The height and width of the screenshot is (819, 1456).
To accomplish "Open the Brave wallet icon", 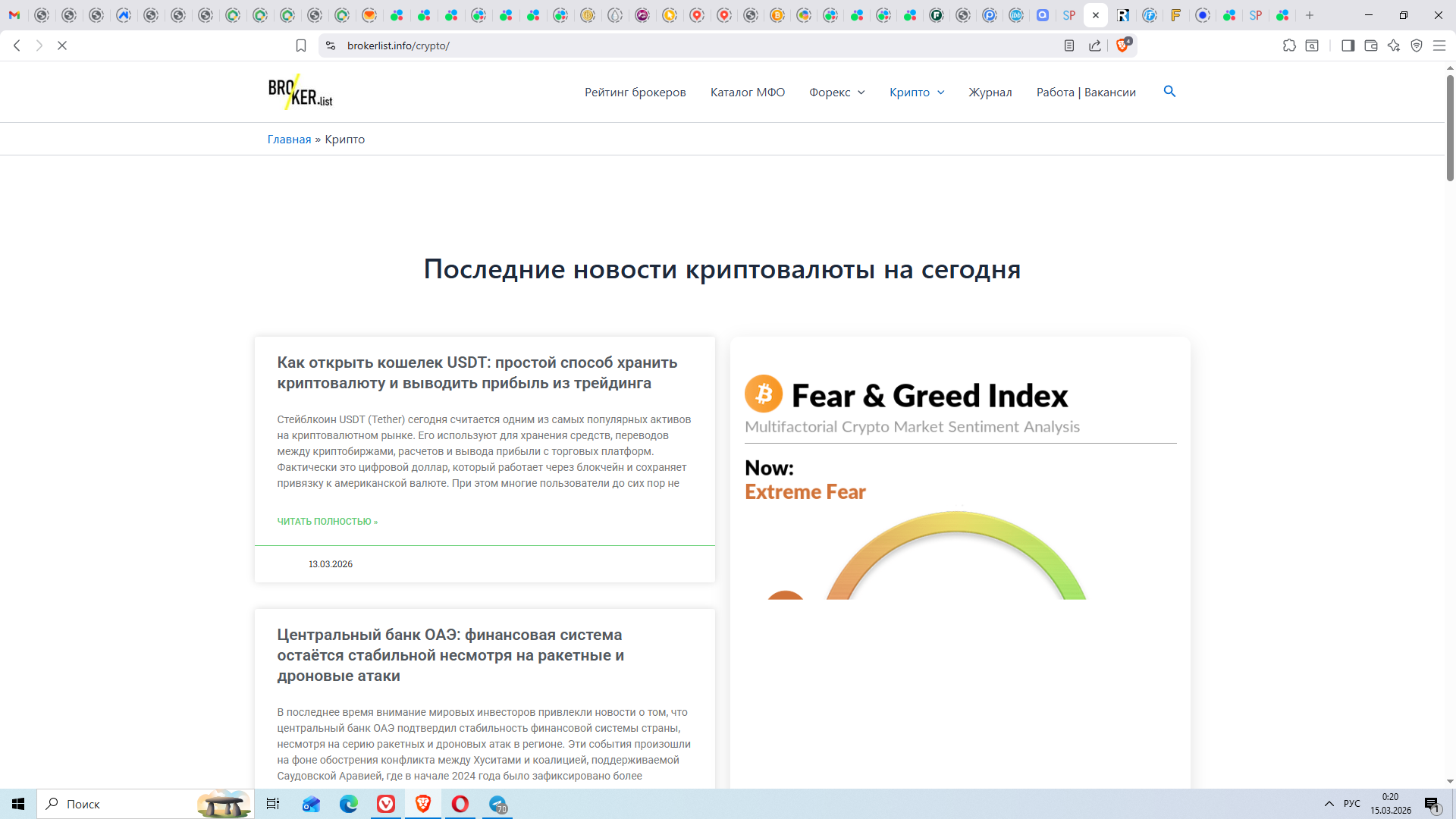I will tap(1371, 45).
